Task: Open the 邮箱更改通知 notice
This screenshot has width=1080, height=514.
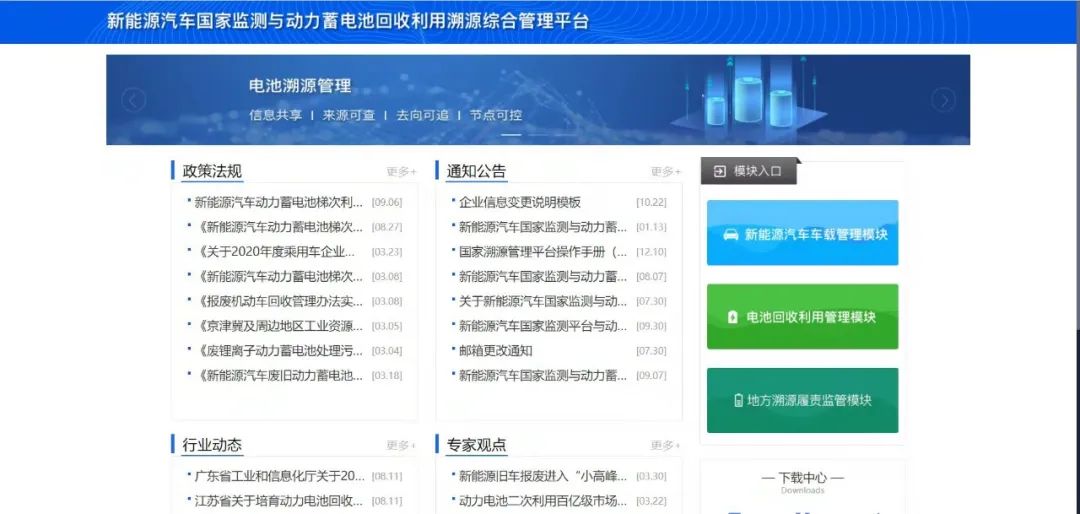Action: click(x=496, y=351)
